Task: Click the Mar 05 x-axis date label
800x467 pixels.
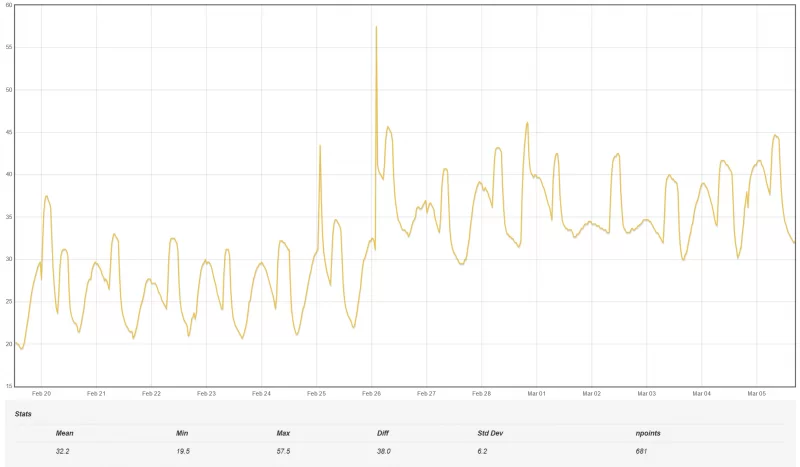Action: click(756, 394)
